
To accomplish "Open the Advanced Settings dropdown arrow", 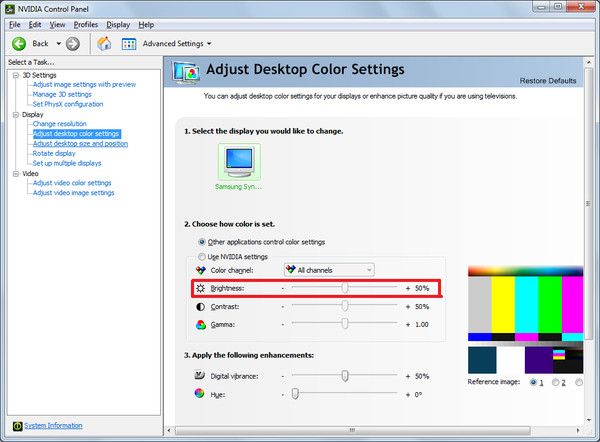I will coord(209,44).
